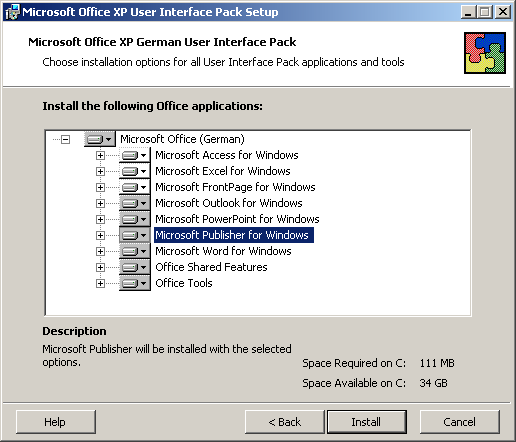Select Microsoft PowerPoint for Windows tree item
516x442 pixels.
point(237,219)
